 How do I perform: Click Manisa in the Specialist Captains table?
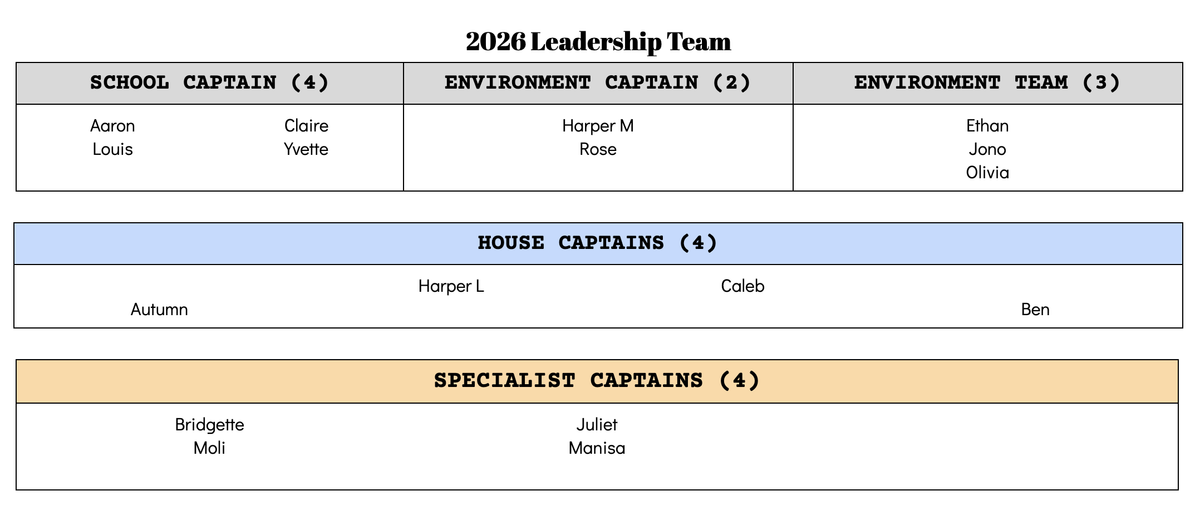[x=596, y=448]
